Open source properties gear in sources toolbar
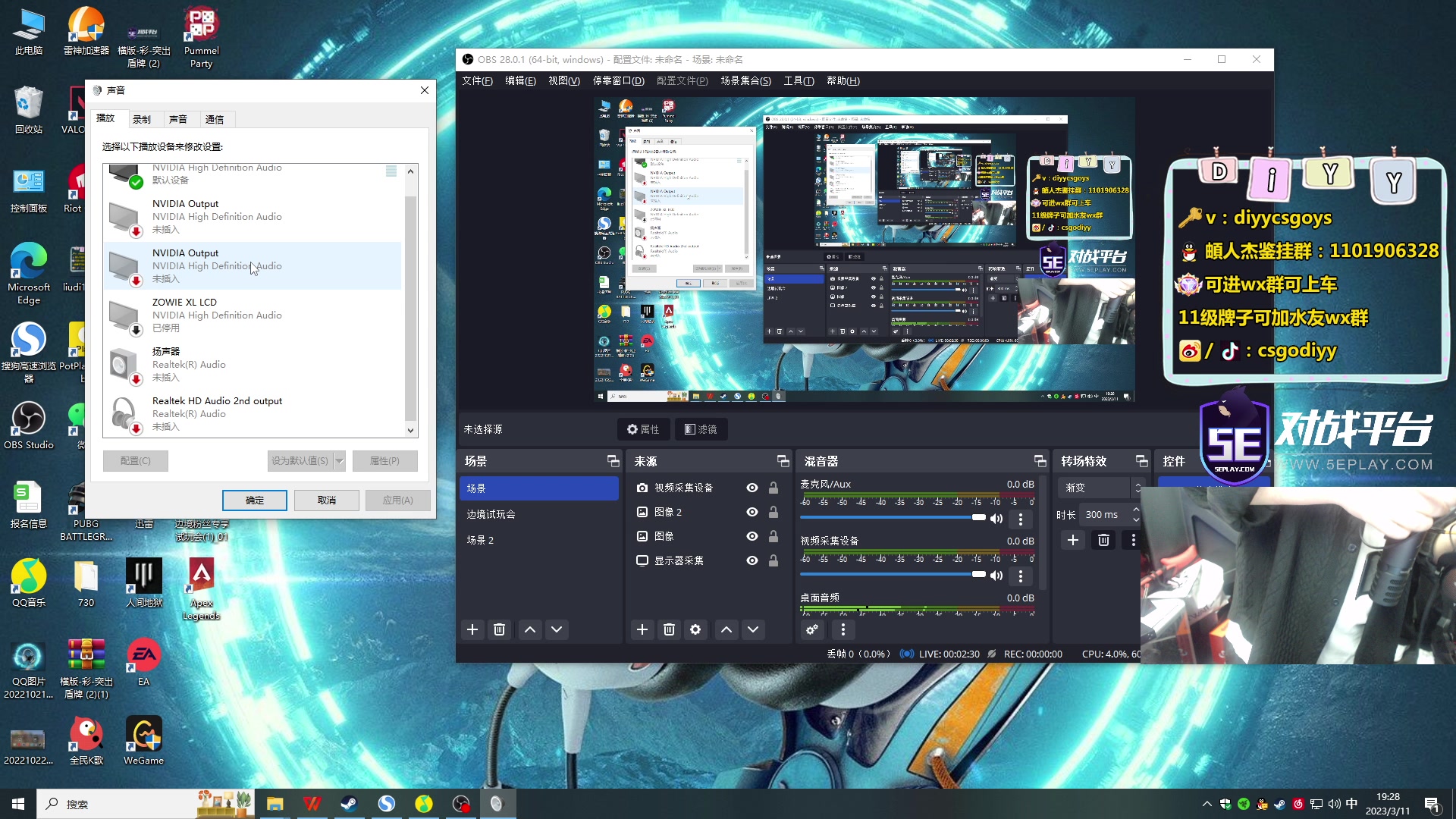Screen dimensions: 1456x819 [695, 629]
